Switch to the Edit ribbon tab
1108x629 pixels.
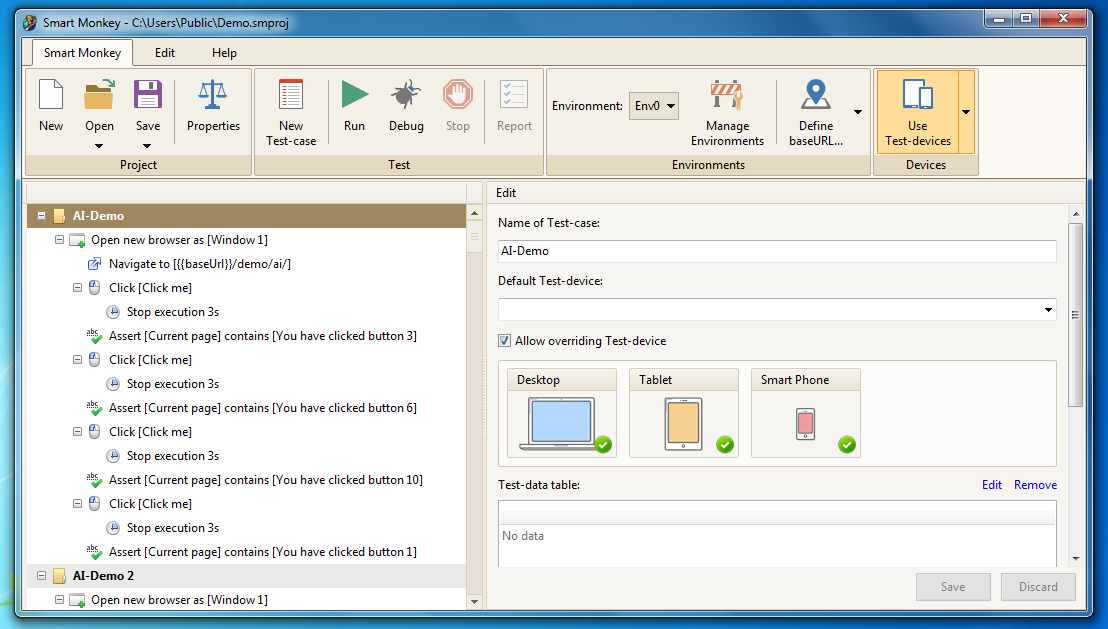point(165,53)
